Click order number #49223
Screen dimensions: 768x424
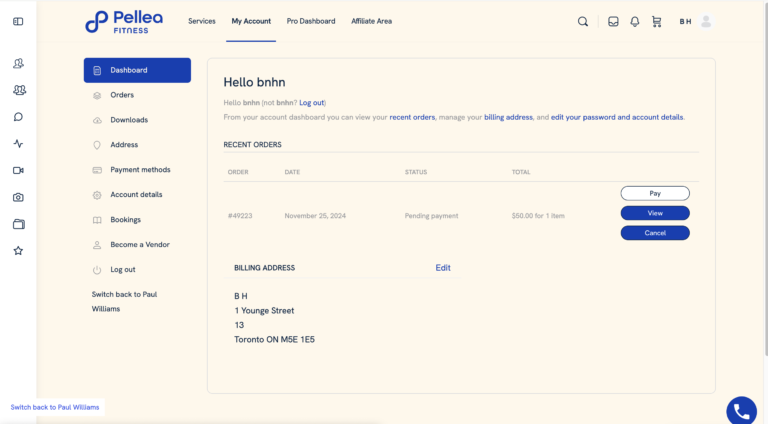point(240,216)
